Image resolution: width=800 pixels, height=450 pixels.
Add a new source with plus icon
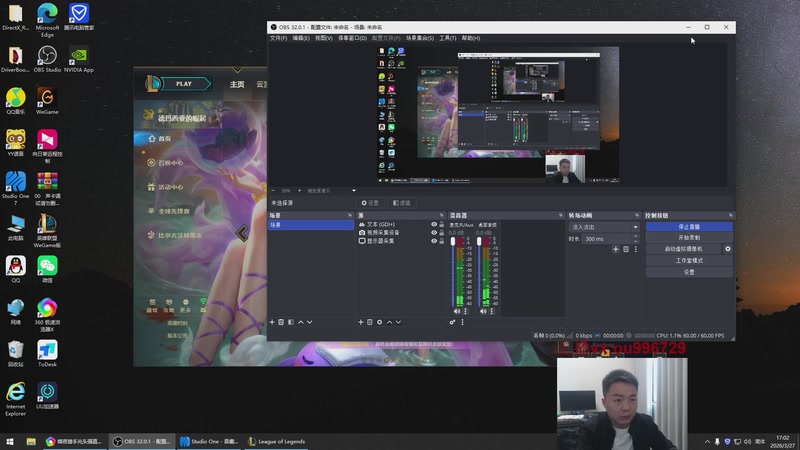361,322
